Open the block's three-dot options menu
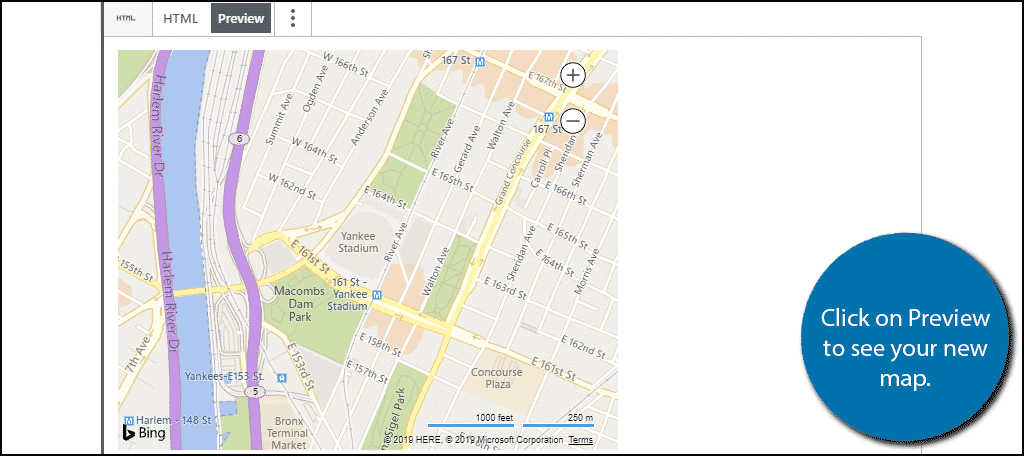 point(293,18)
